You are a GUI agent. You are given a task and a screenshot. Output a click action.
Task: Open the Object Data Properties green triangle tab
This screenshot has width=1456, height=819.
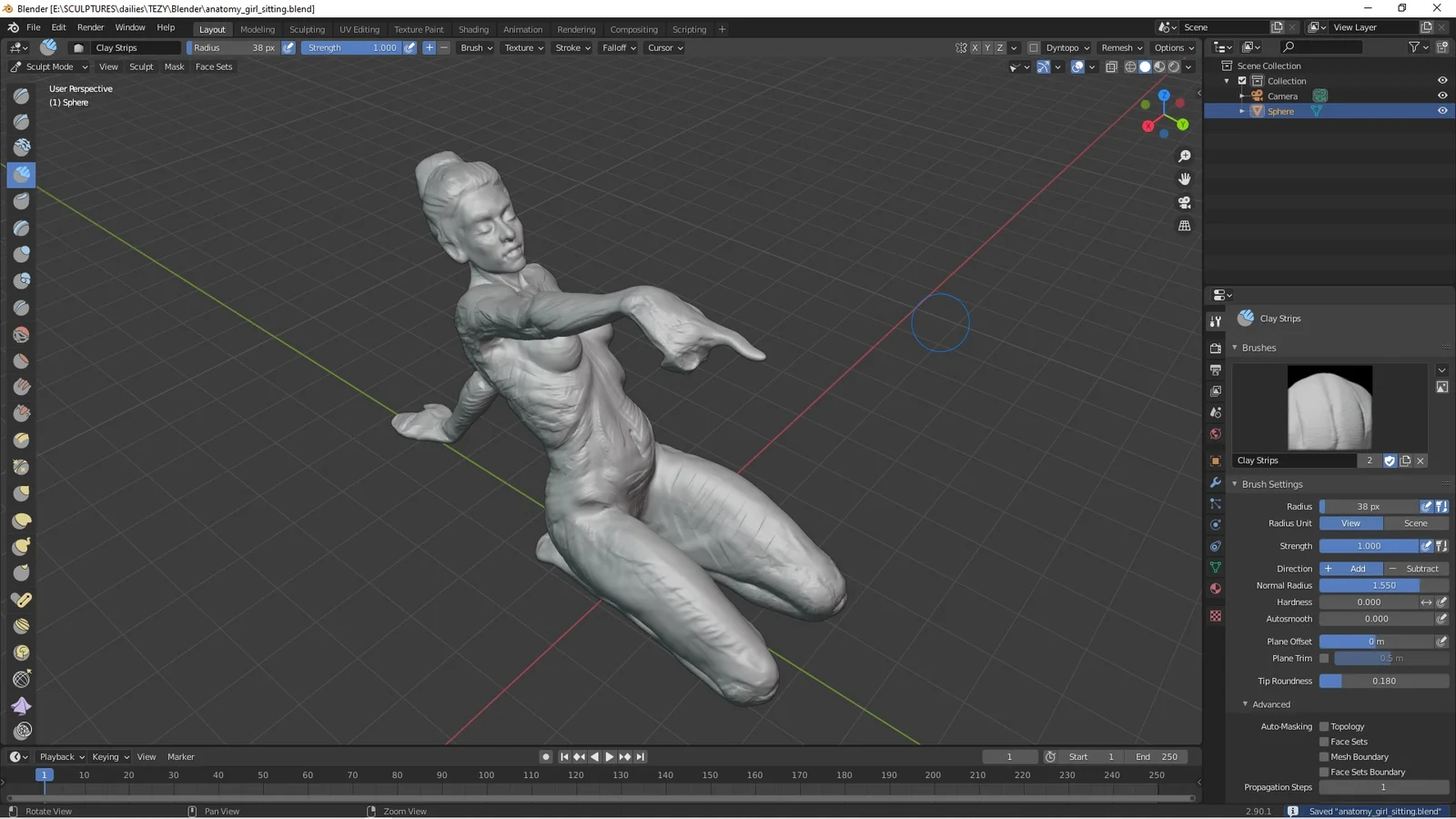coord(1215,567)
